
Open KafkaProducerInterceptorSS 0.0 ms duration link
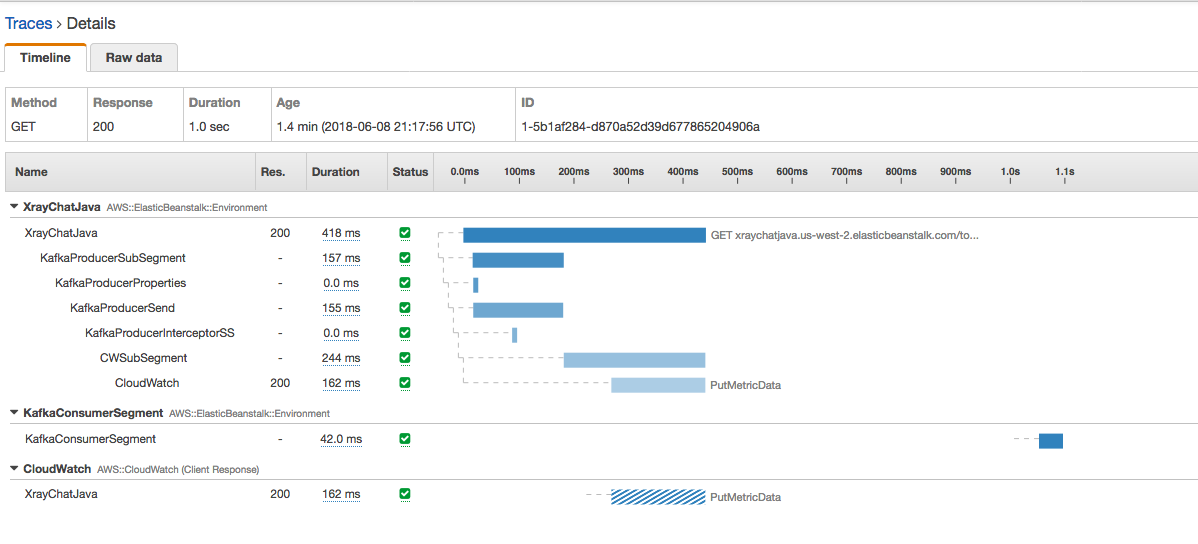point(341,333)
